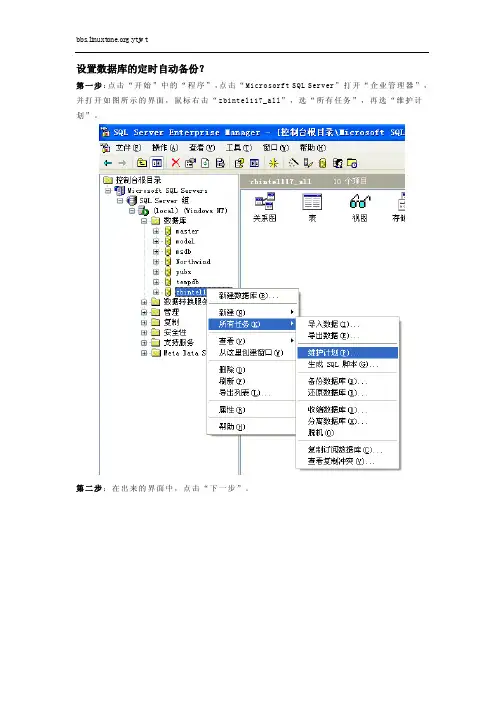This screenshot has height=713, width=504.
Task: Expand the 安全性 folder node
Action: (x=144, y=332)
